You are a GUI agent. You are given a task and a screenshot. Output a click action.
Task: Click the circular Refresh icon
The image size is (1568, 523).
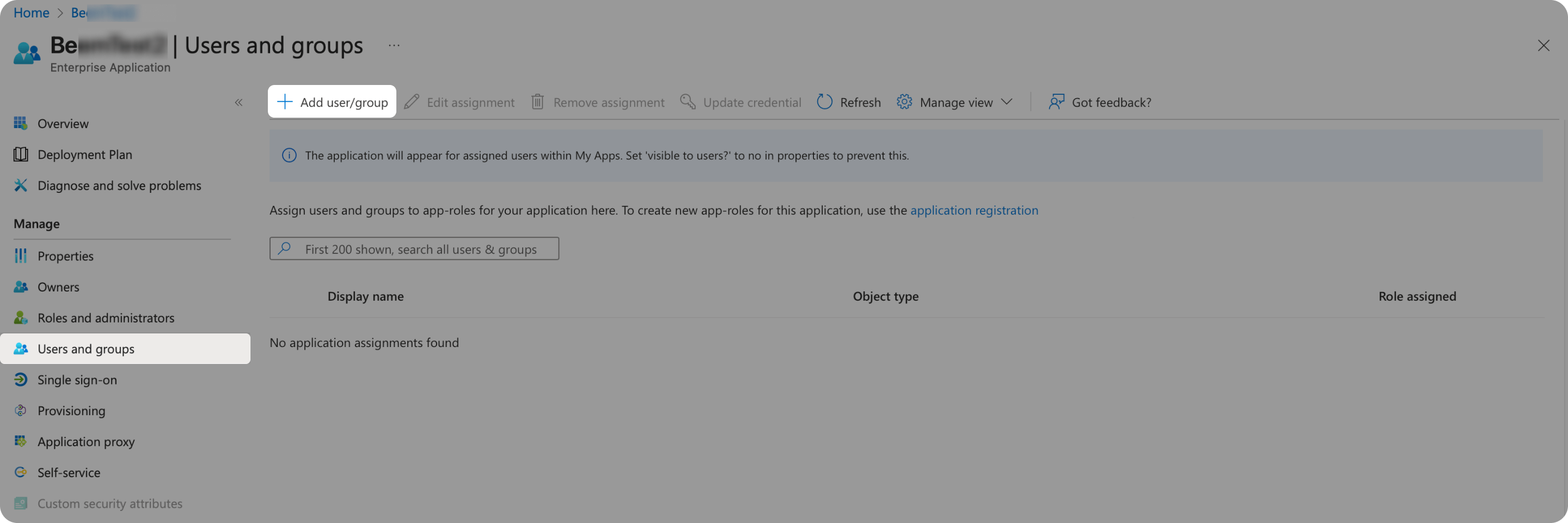click(825, 102)
